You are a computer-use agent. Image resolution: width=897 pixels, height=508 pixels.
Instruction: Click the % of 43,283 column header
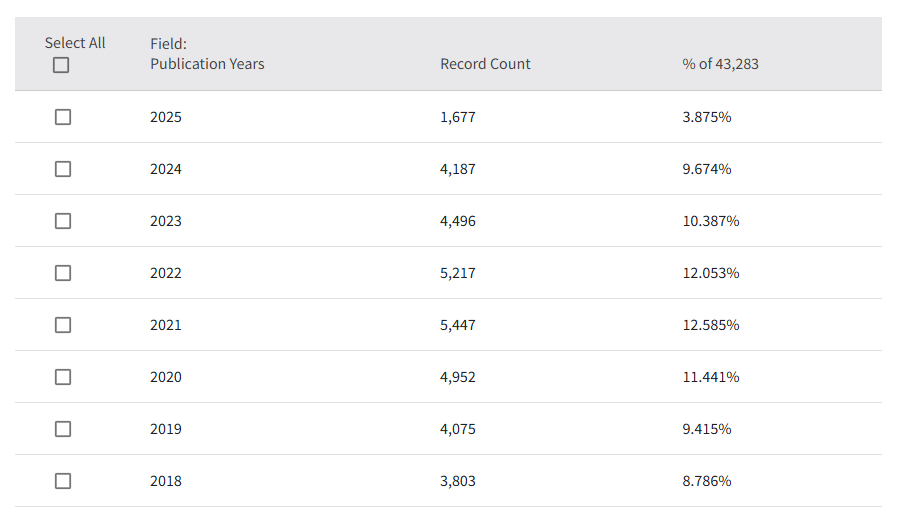pos(720,64)
